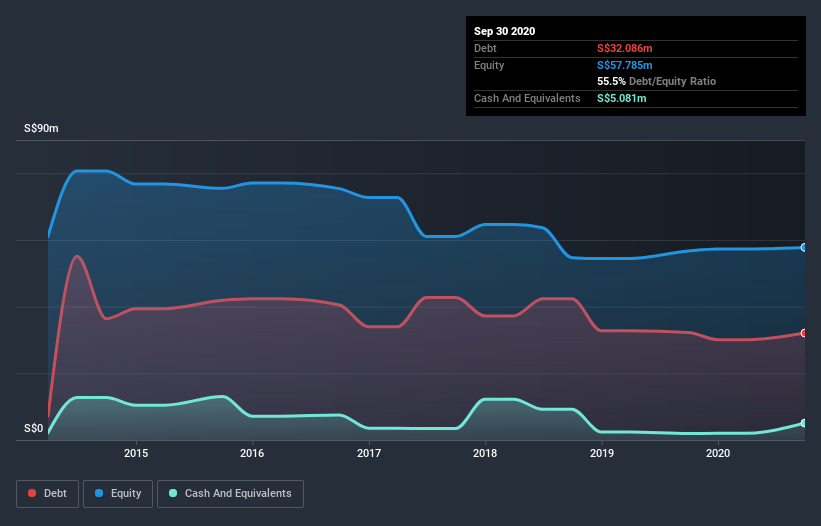
Task: Click the S$90m y-axis label
Action: [x=41, y=128]
